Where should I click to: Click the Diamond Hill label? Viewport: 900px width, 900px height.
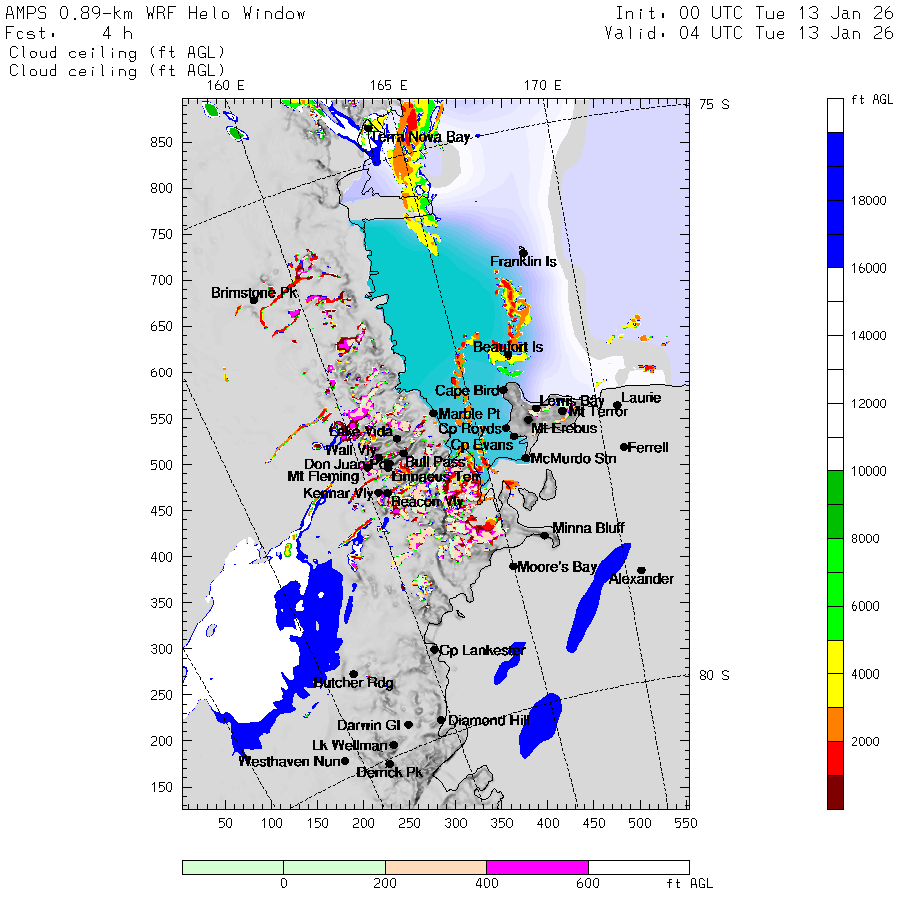488,720
